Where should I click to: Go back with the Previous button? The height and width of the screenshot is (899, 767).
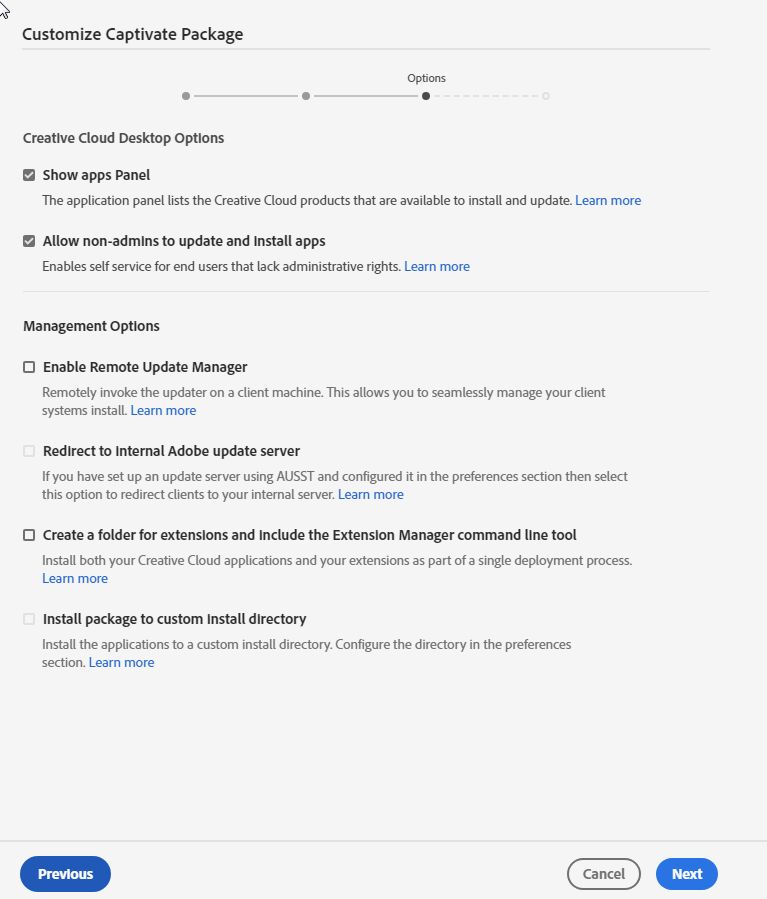tap(65, 874)
